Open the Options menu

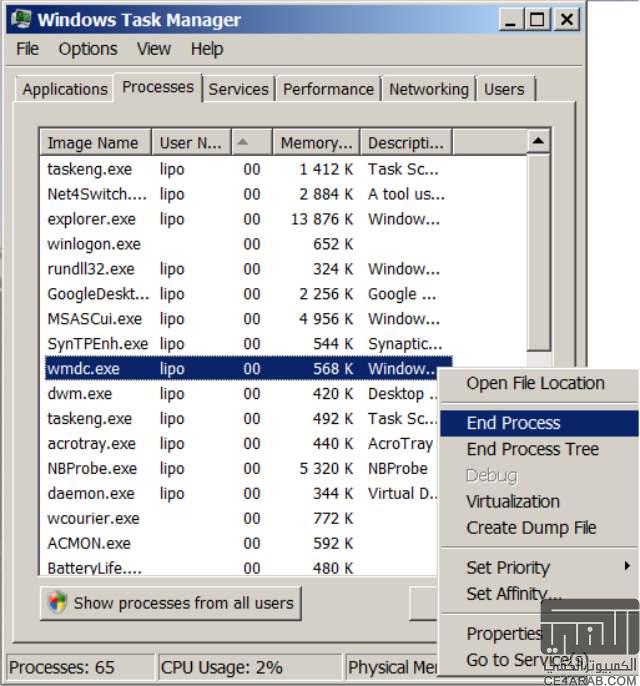[88, 49]
